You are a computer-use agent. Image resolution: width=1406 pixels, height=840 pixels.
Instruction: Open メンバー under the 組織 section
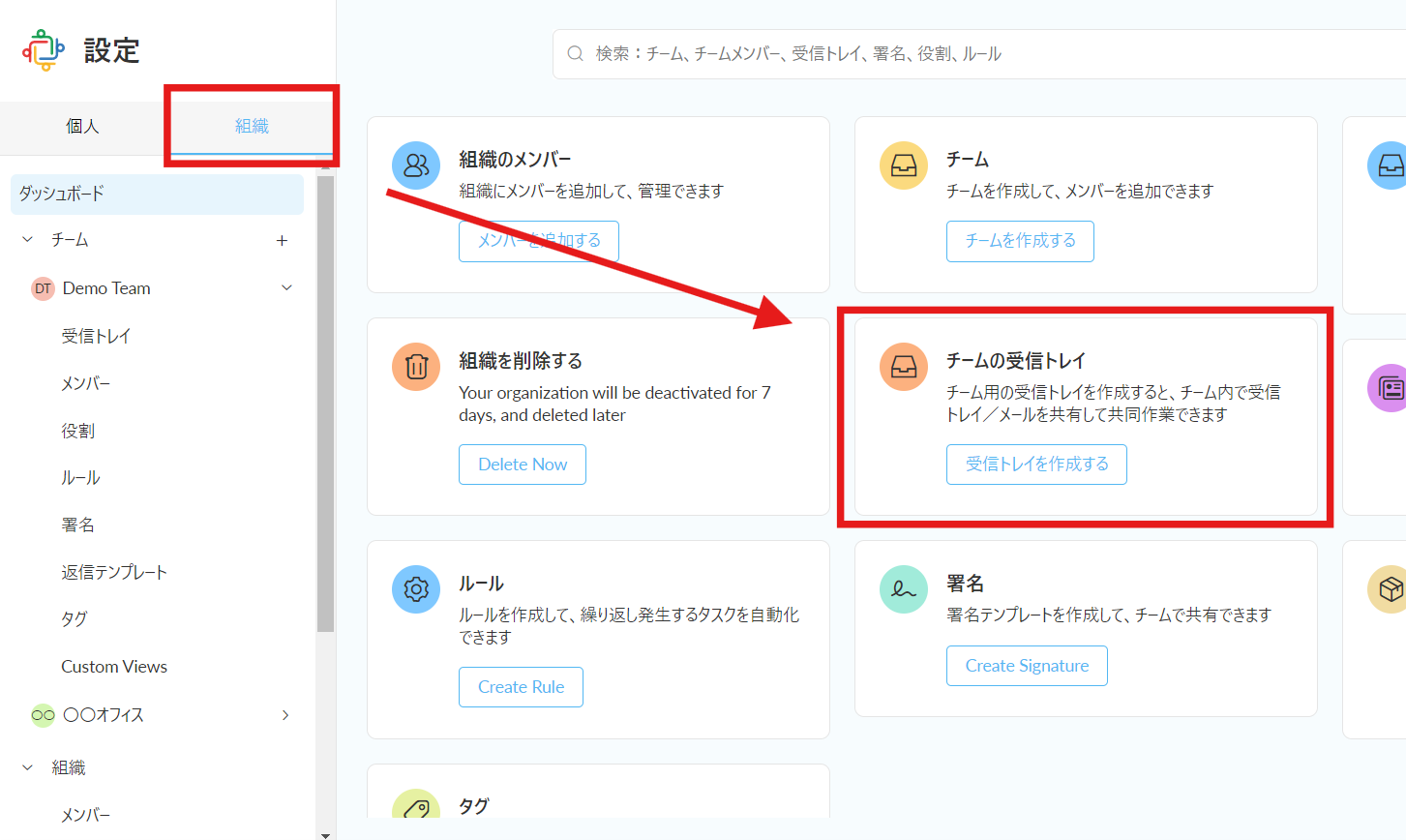pyautogui.click(x=86, y=815)
